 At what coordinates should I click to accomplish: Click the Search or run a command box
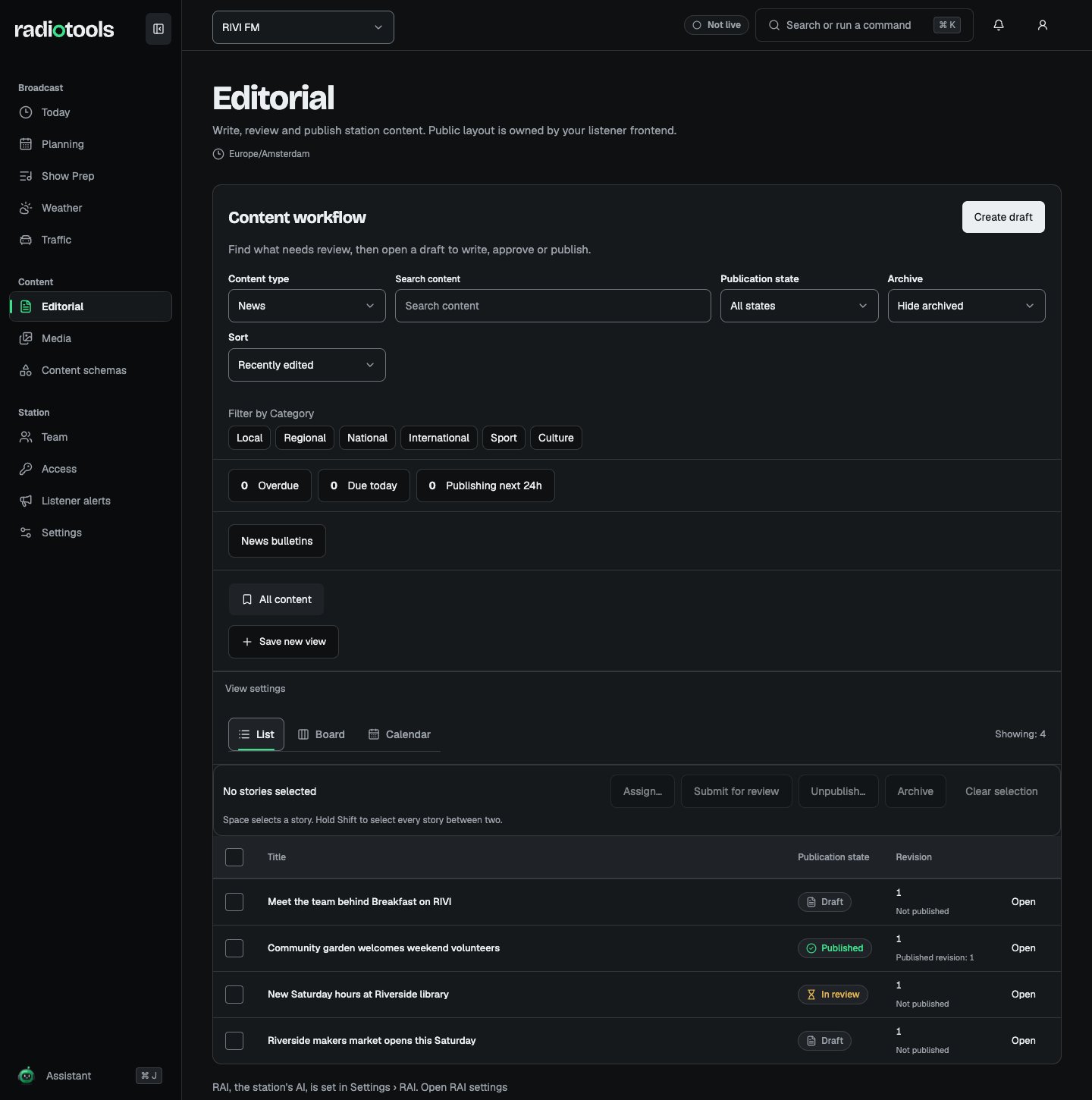tap(864, 25)
